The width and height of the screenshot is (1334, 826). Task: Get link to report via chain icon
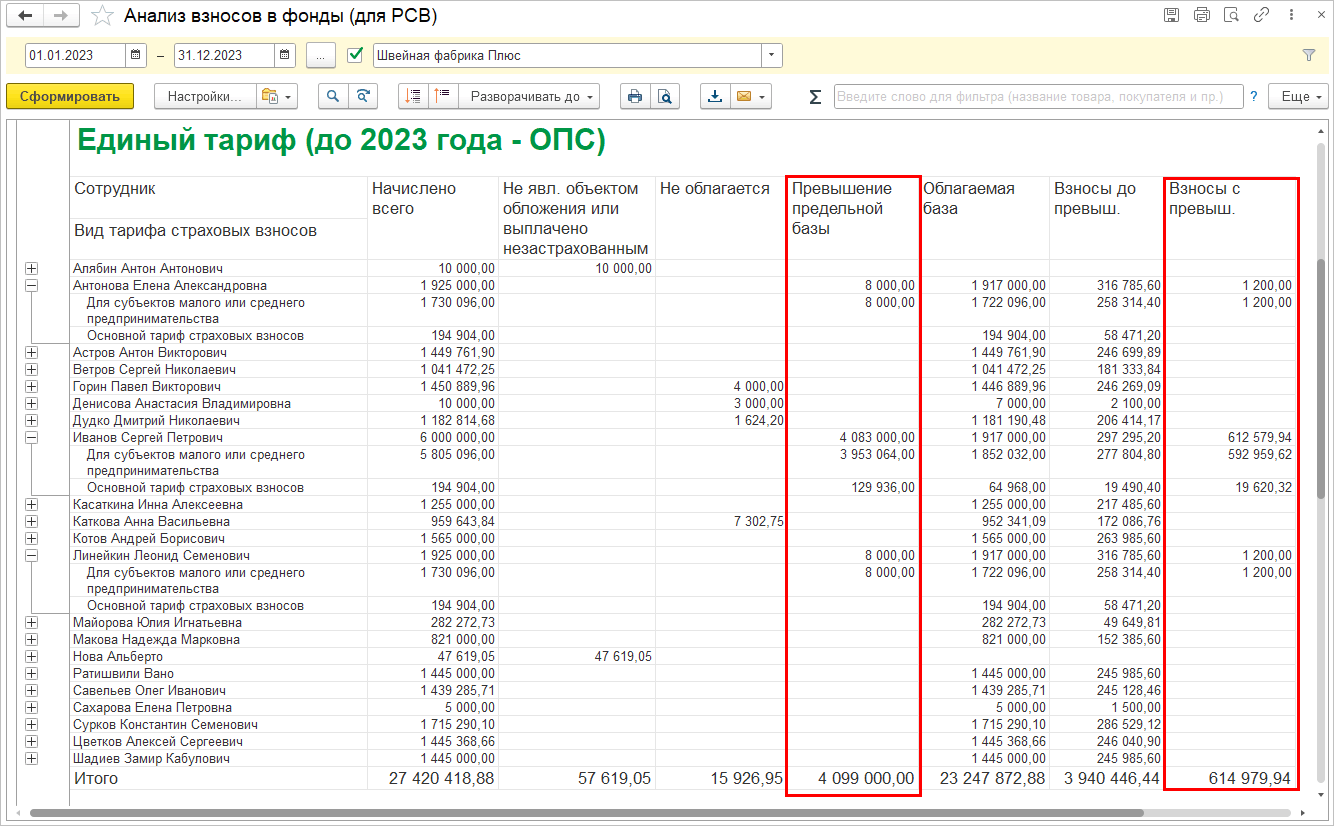tap(1262, 15)
